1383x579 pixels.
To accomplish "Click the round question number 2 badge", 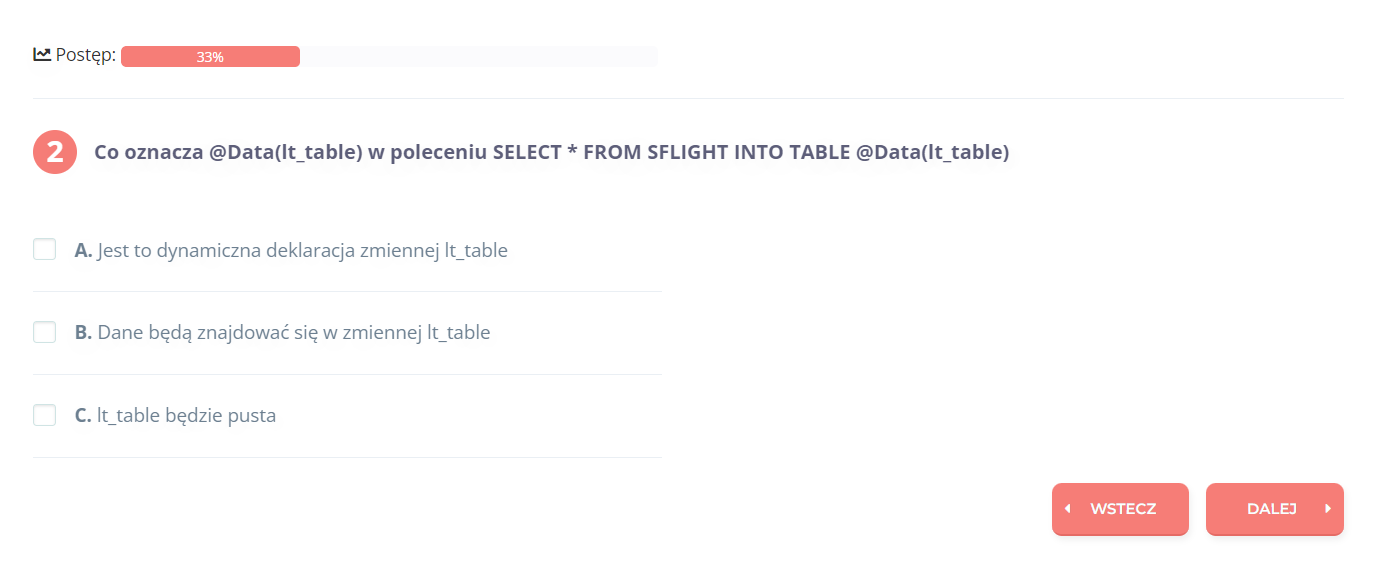I will 55,152.
